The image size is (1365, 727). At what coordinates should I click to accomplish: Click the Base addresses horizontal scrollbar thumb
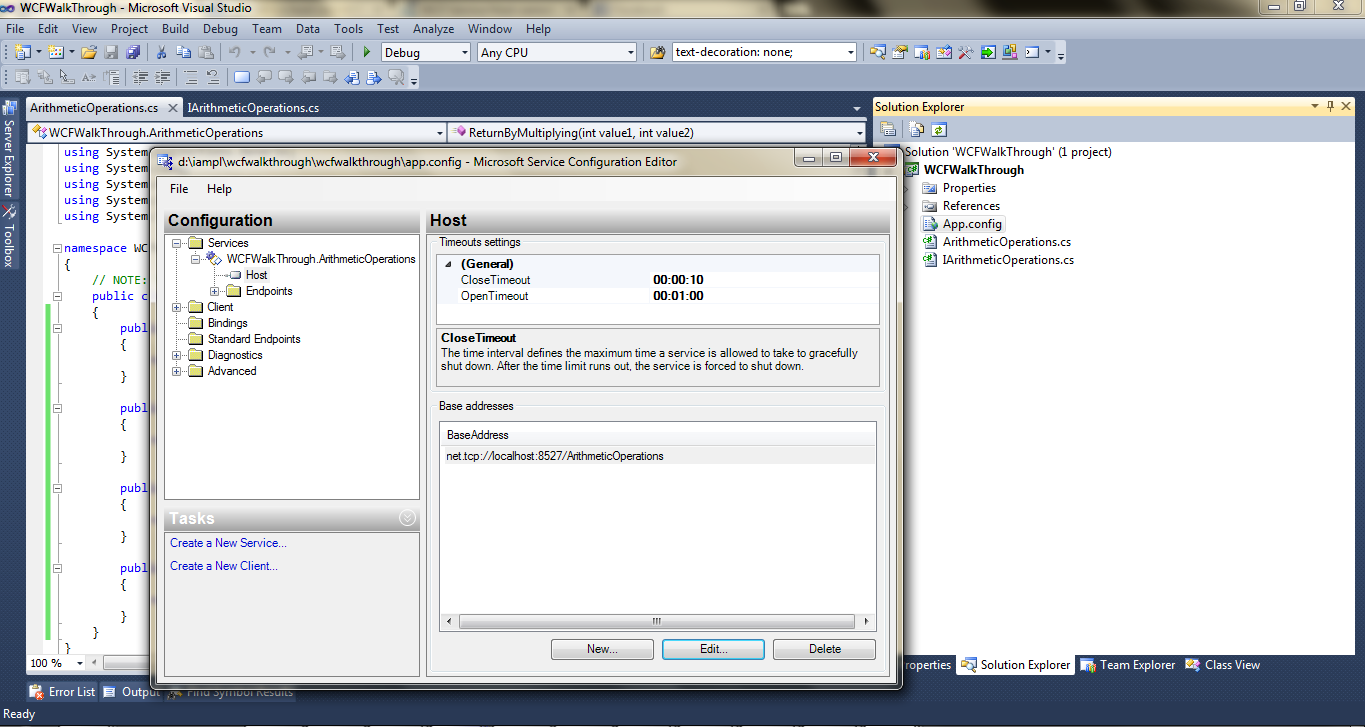tap(656, 622)
